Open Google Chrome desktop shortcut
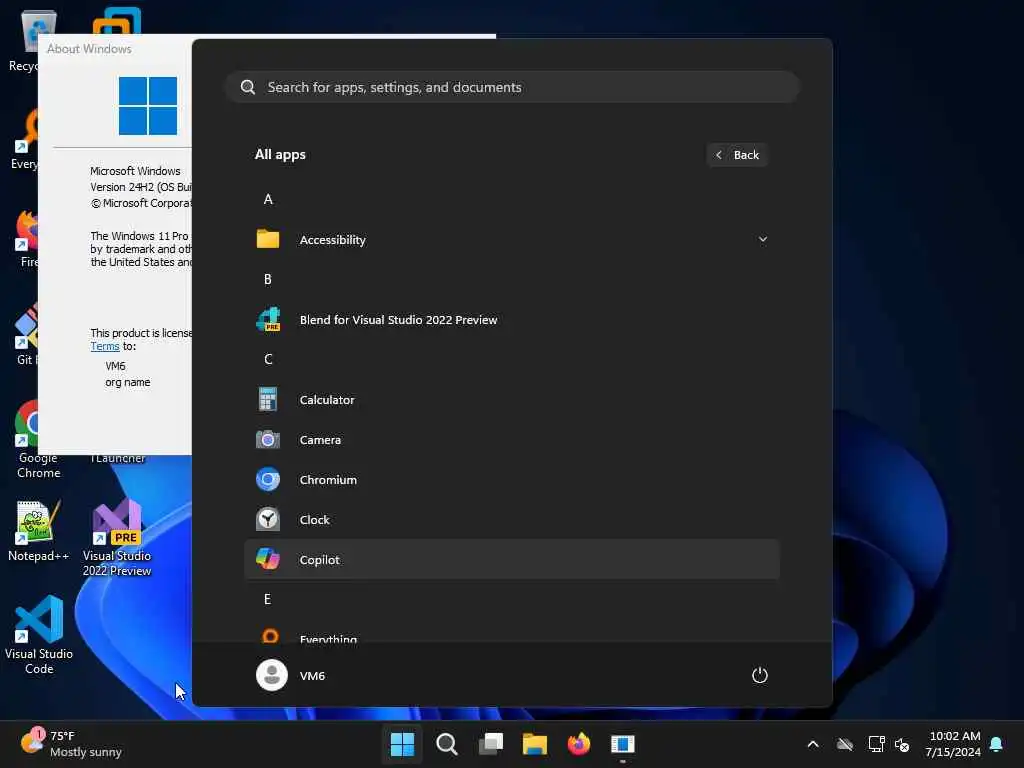The image size is (1024, 768). [26, 440]
